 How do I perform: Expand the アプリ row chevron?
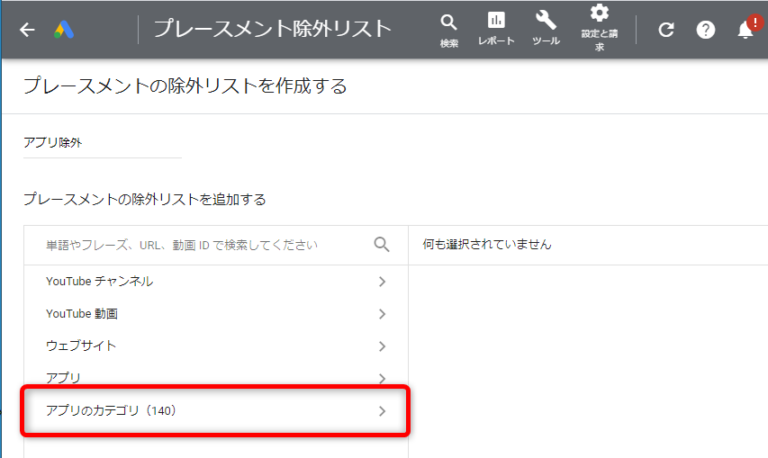(x=382, y=378)
